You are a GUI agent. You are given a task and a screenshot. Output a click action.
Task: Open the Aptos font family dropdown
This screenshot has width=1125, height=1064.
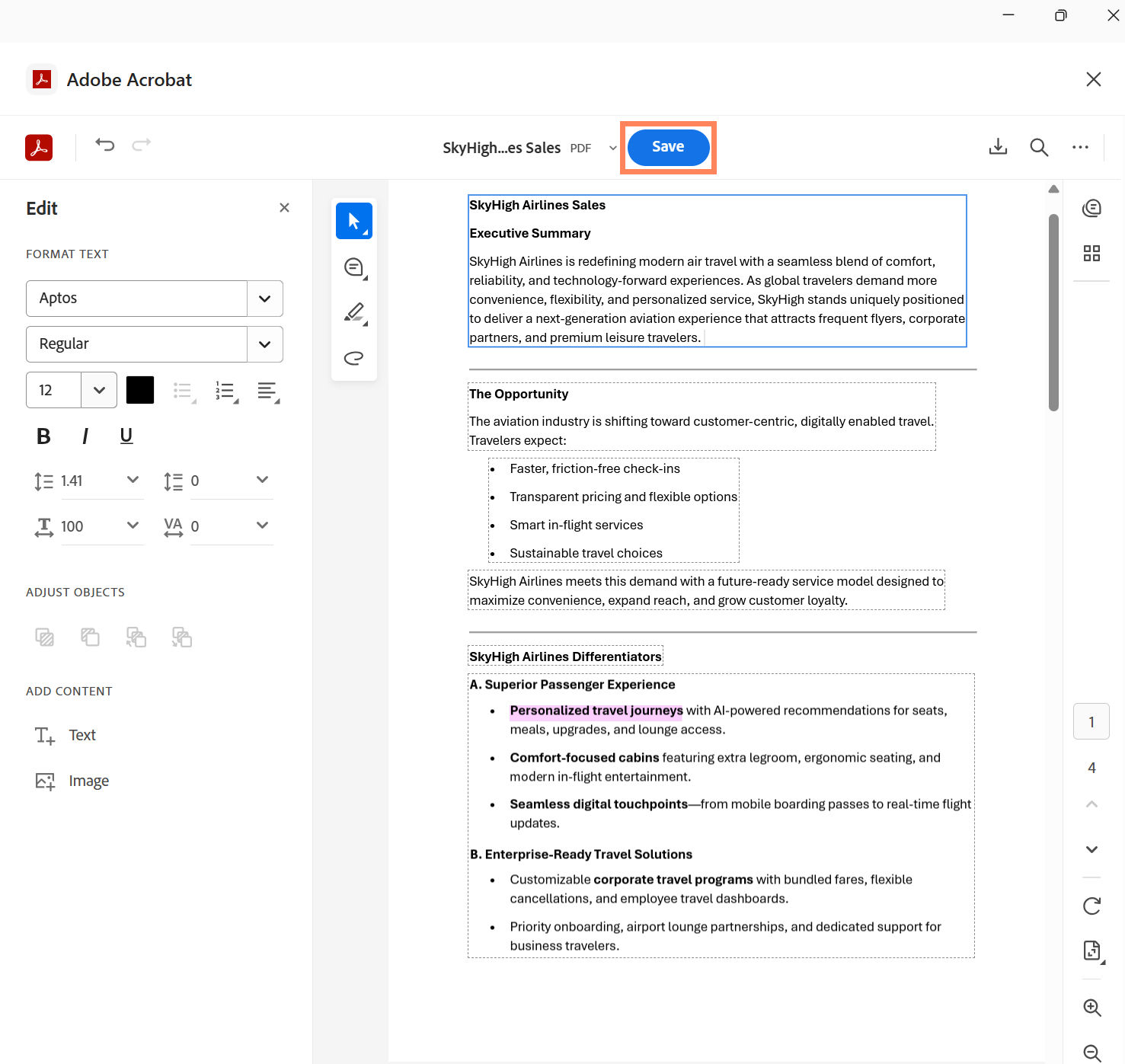(264, 299)
